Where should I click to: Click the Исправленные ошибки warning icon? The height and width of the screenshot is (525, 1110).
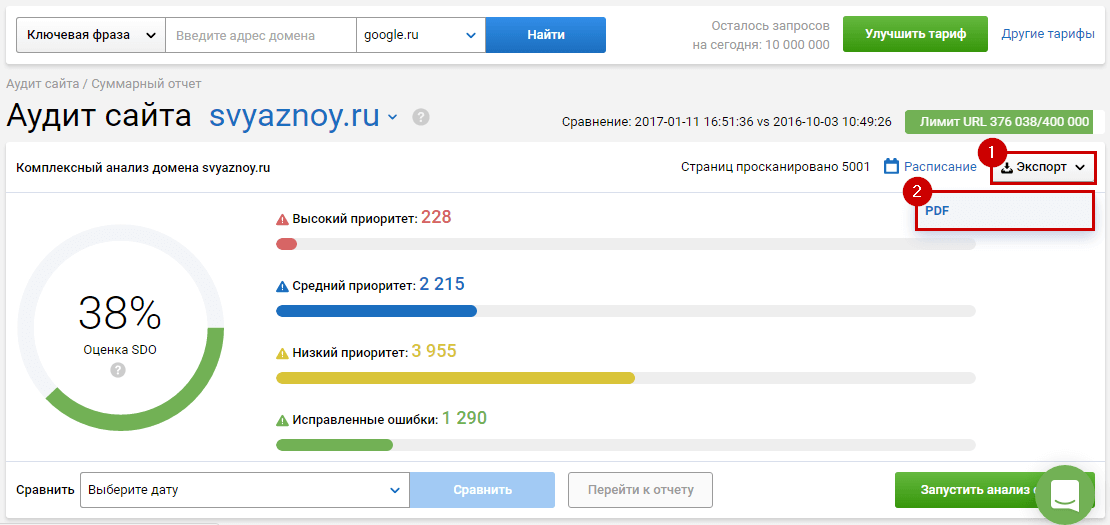[x=282, y=420]
